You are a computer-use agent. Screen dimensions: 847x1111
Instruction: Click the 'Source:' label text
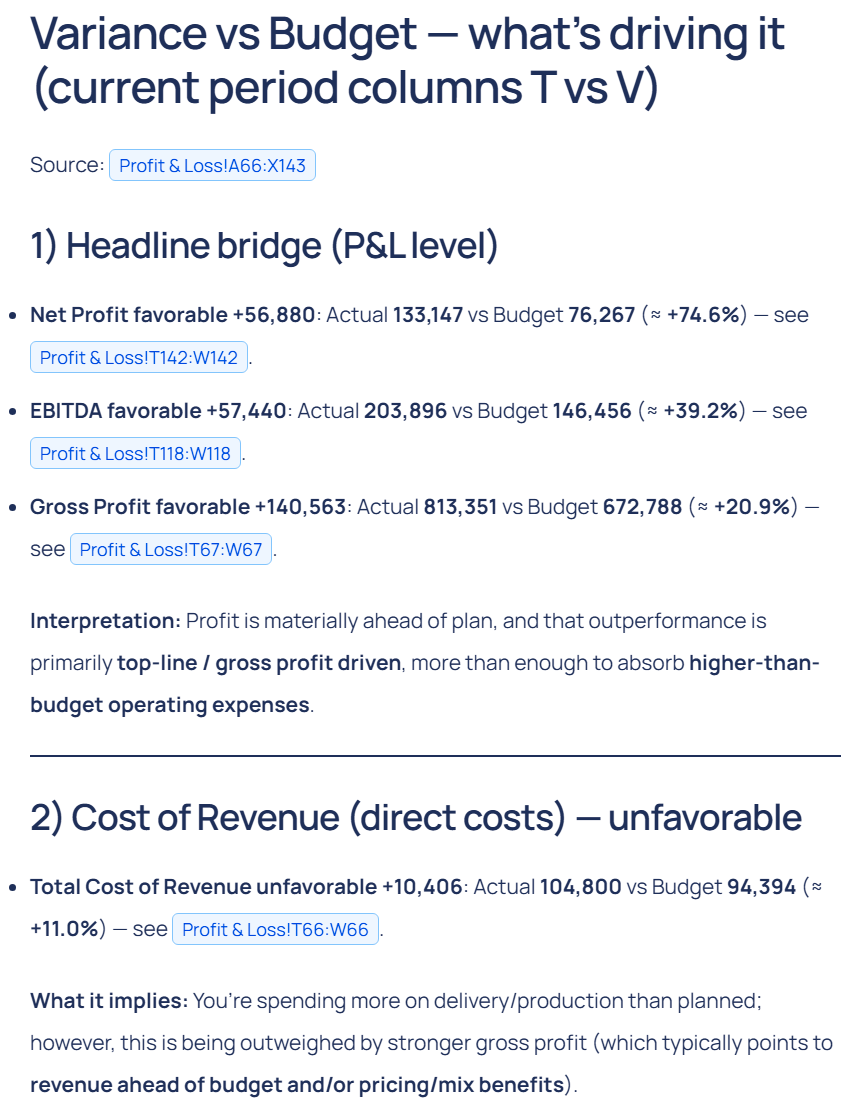[67, 165]
